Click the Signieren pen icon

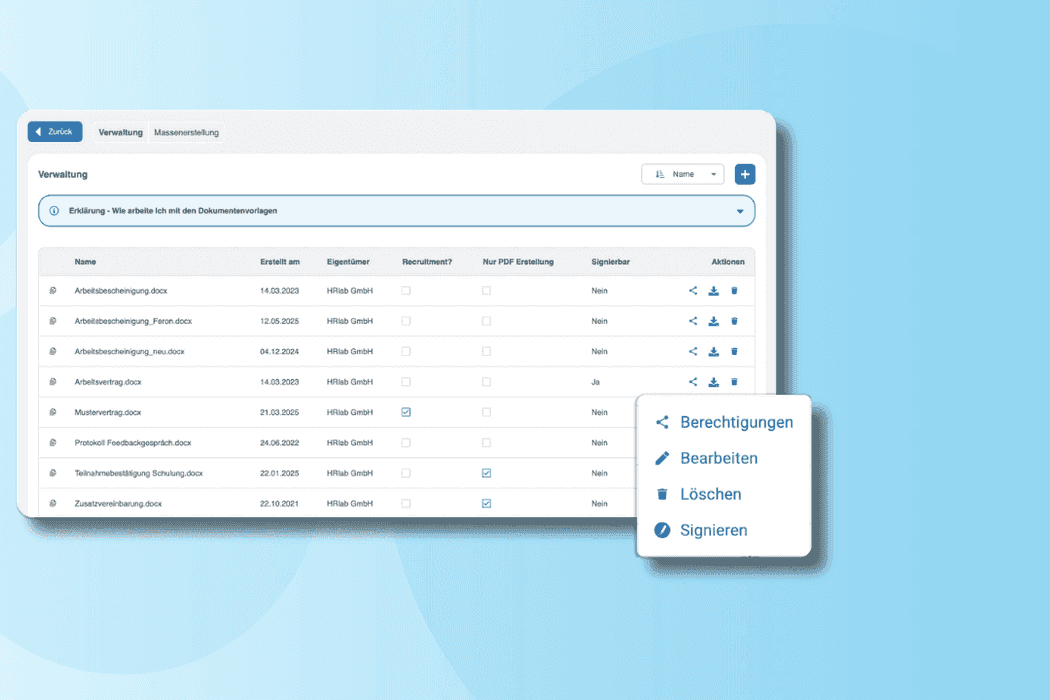(661, 530)
